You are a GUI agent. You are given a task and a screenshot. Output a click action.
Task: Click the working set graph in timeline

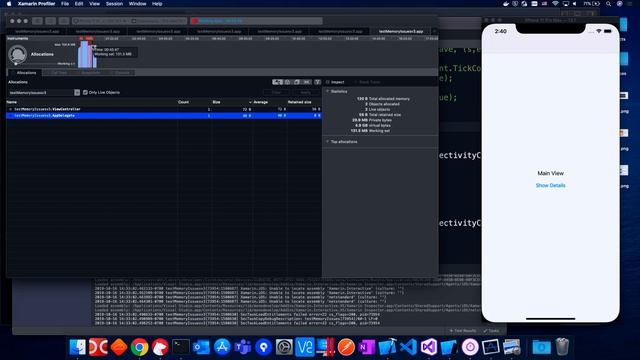(87, 54)
